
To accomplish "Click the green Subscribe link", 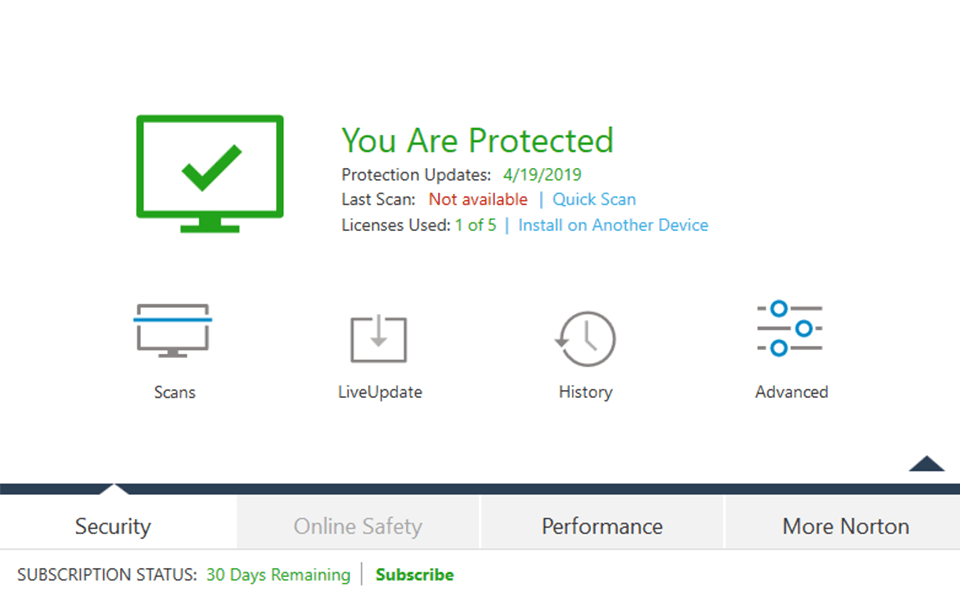I will (414, 575).
